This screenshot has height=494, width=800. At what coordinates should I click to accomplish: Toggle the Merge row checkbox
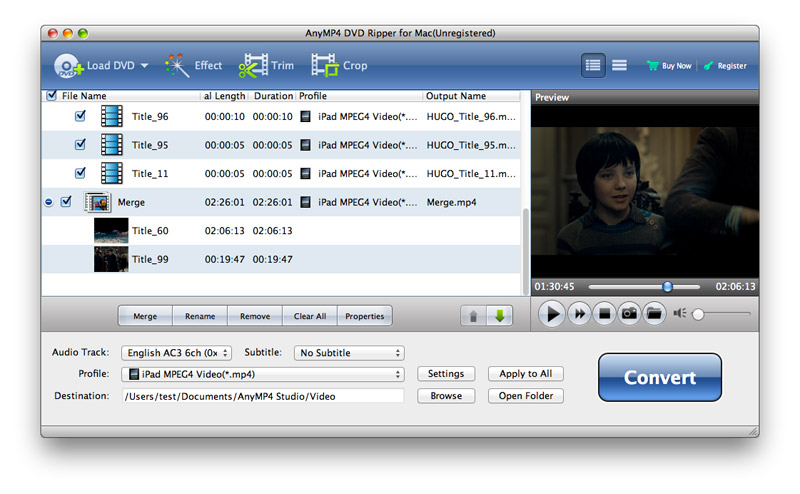tap(66, 201)
